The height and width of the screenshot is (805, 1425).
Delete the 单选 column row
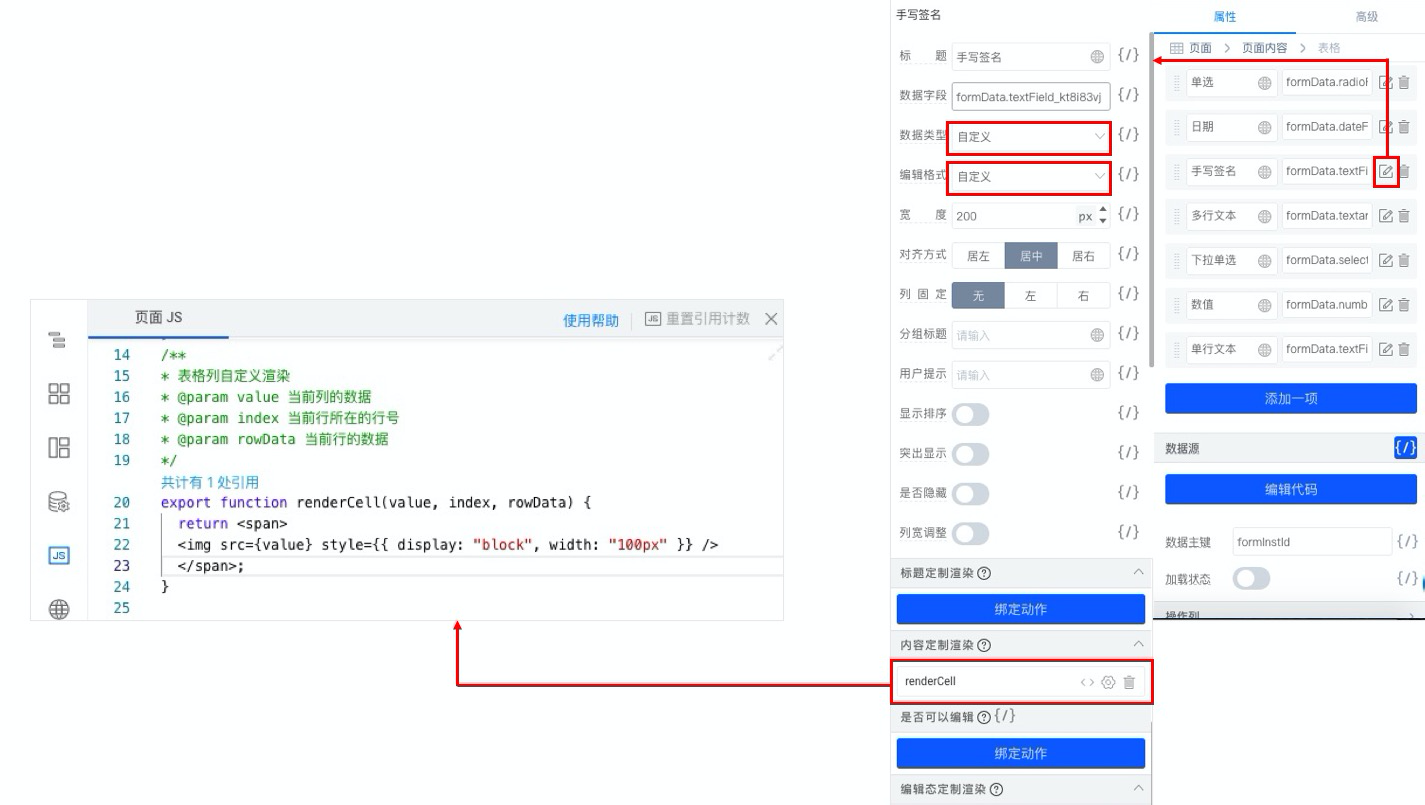click(x=1404, y=83)
